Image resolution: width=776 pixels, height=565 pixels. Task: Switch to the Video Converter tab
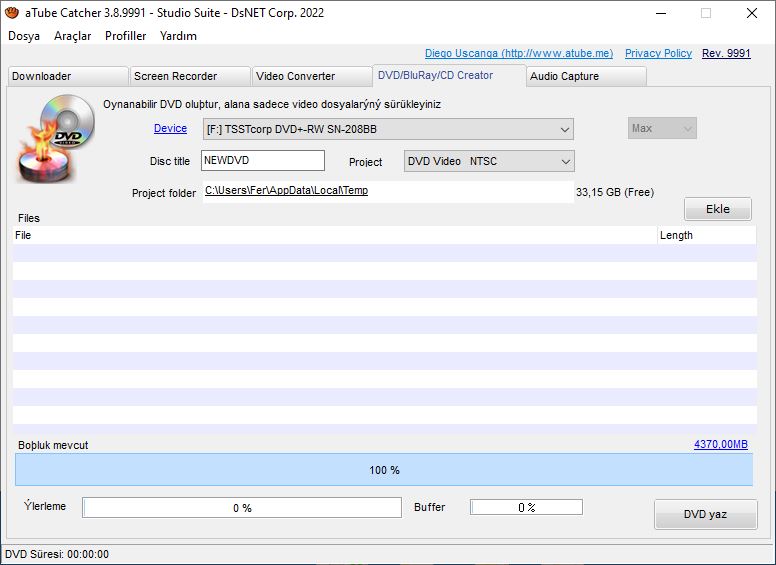pos(312,76)
